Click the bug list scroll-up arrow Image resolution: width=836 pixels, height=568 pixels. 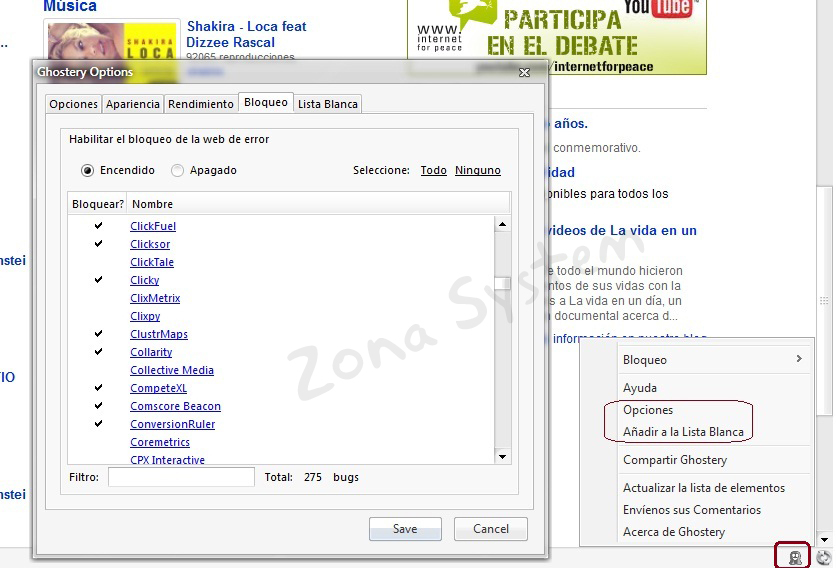pyautogui.click(x=502, y=225)
